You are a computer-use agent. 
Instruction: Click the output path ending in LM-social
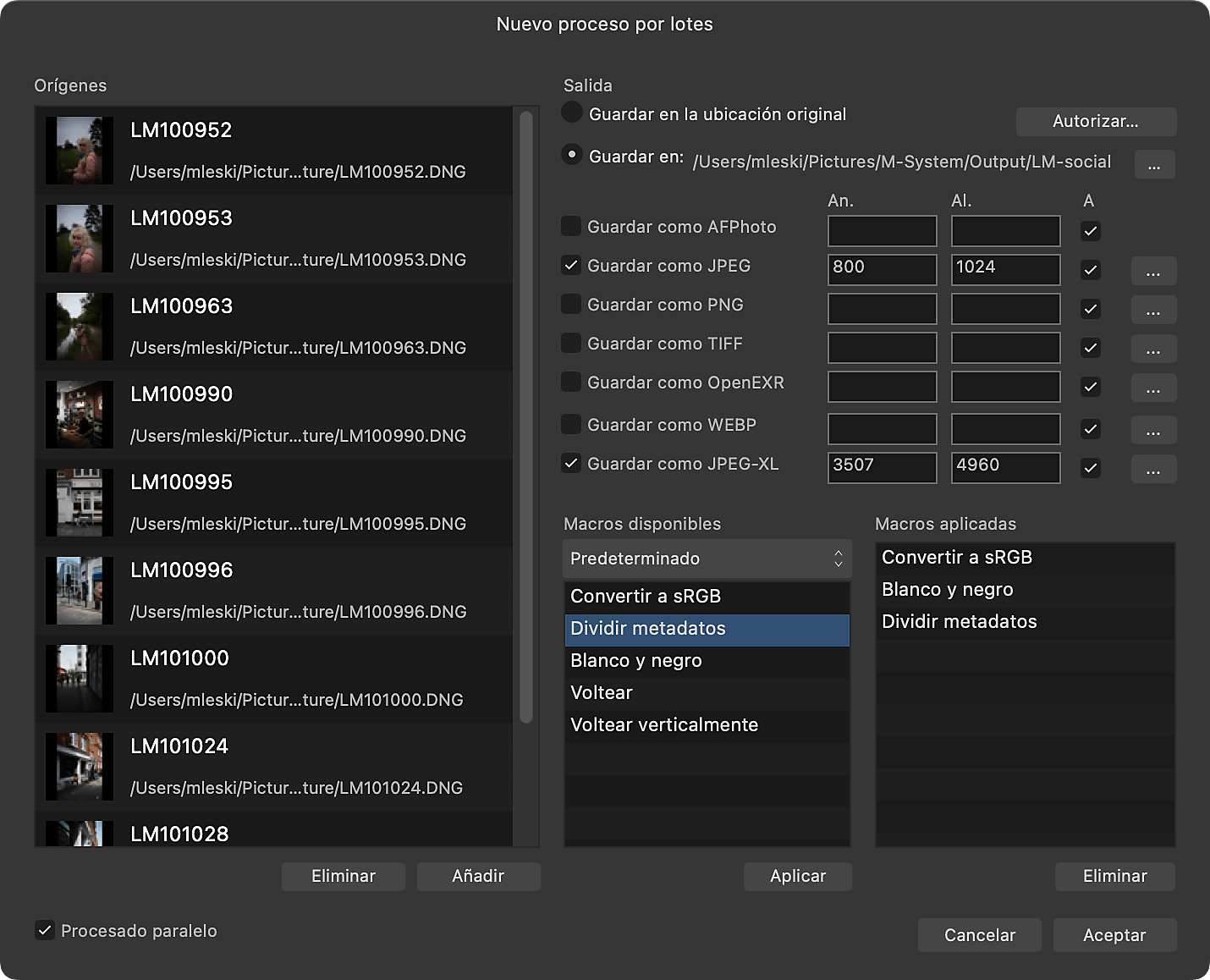point(902,162)
